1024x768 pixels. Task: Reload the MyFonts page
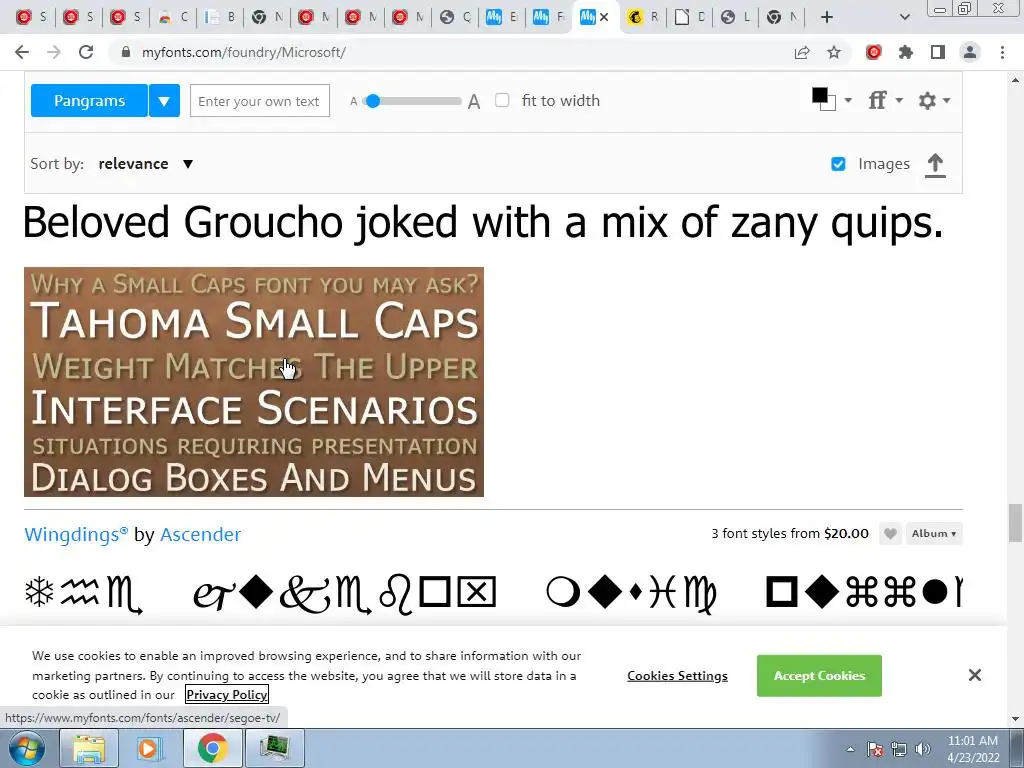point(86,52)
